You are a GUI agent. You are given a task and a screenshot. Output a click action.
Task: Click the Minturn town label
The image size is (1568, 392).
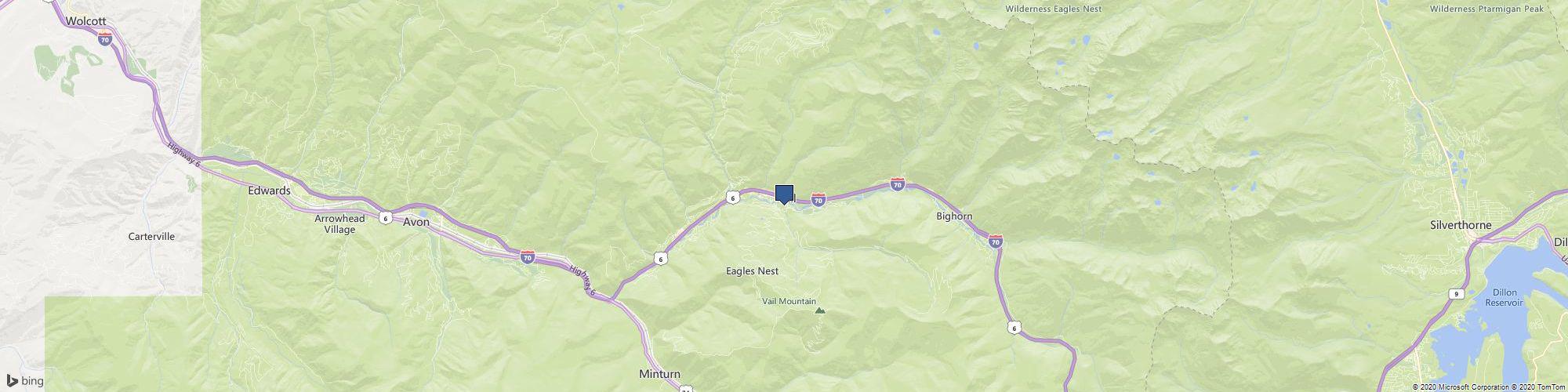(x=660, y=374)
